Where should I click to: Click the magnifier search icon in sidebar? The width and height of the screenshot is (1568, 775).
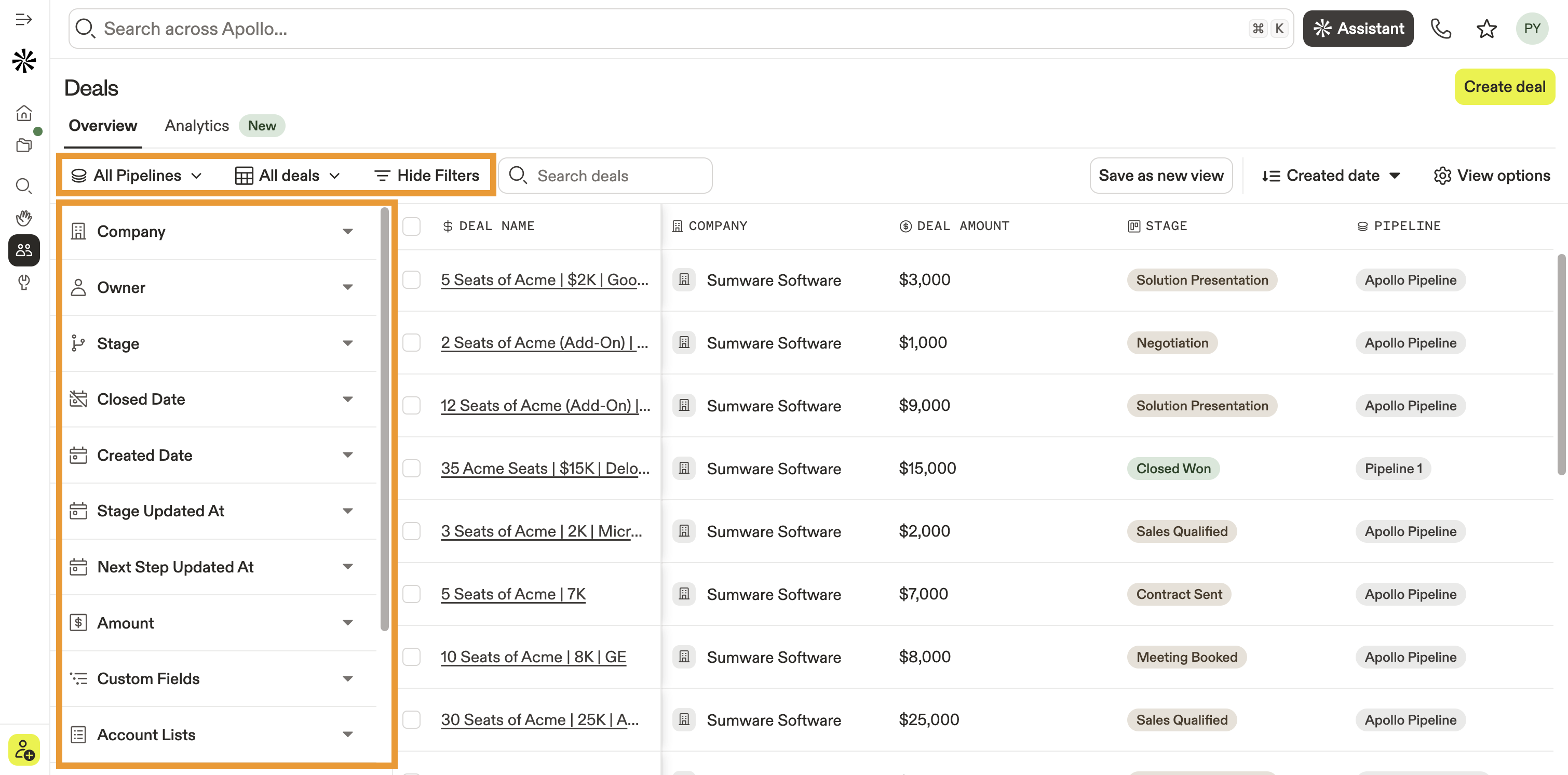click(x=24, y=185)
